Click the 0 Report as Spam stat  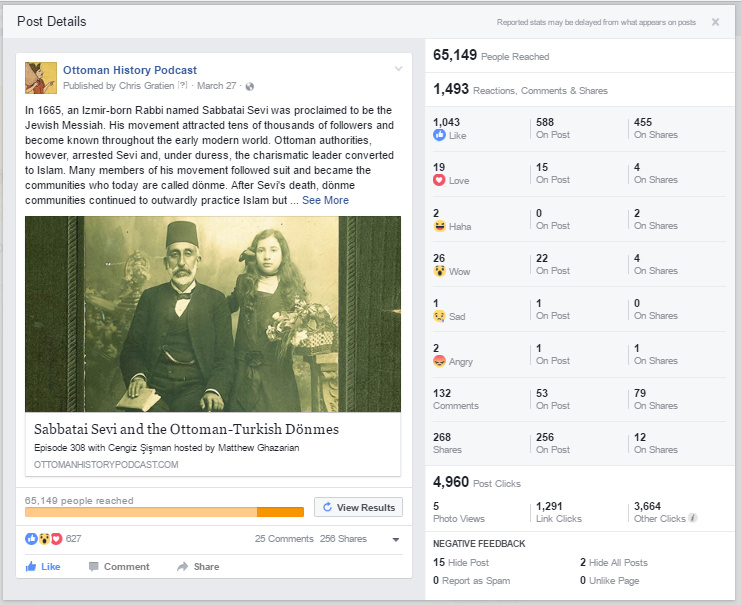[x=472, y=580]
